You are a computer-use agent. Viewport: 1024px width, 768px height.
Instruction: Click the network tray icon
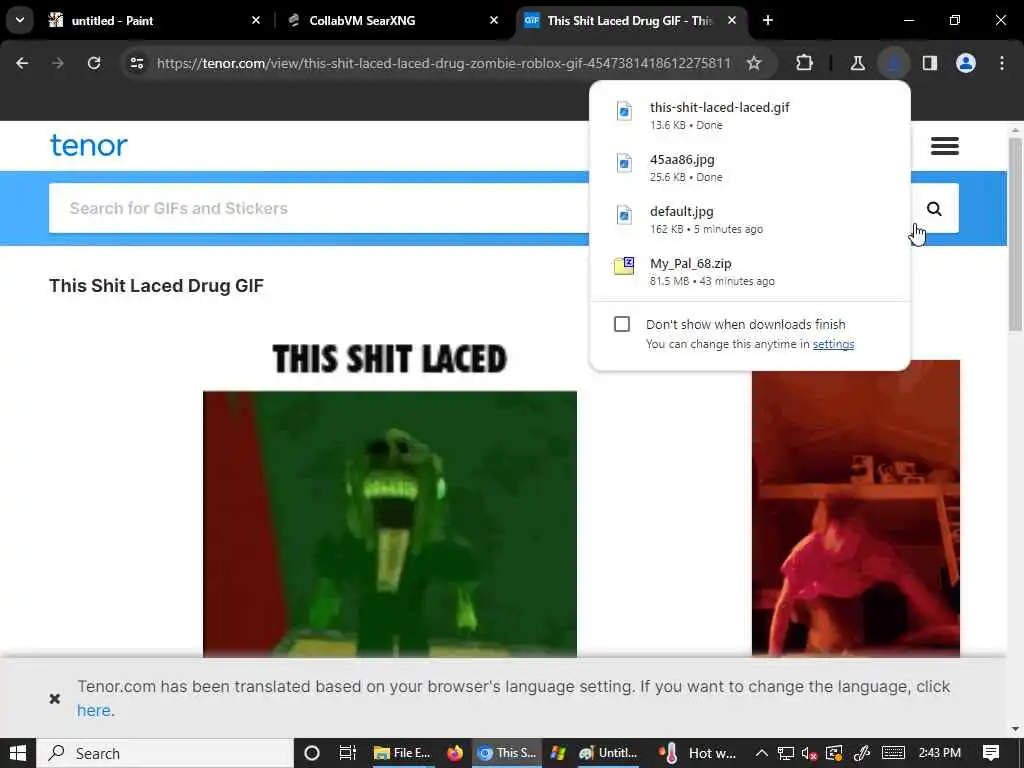pyautogui.click(x=786, y=753)
